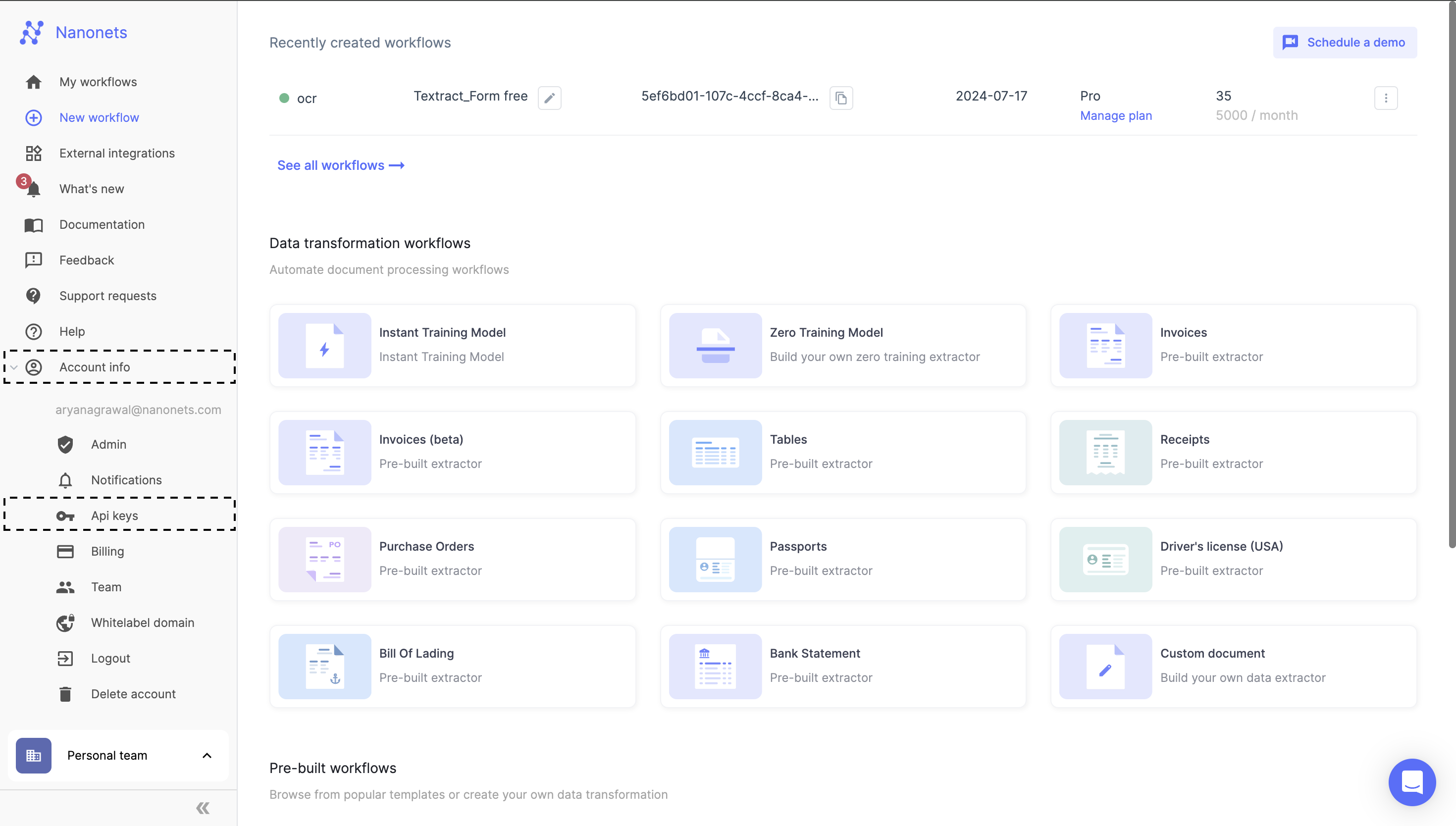Open My workflows home icon

[34, 82]
